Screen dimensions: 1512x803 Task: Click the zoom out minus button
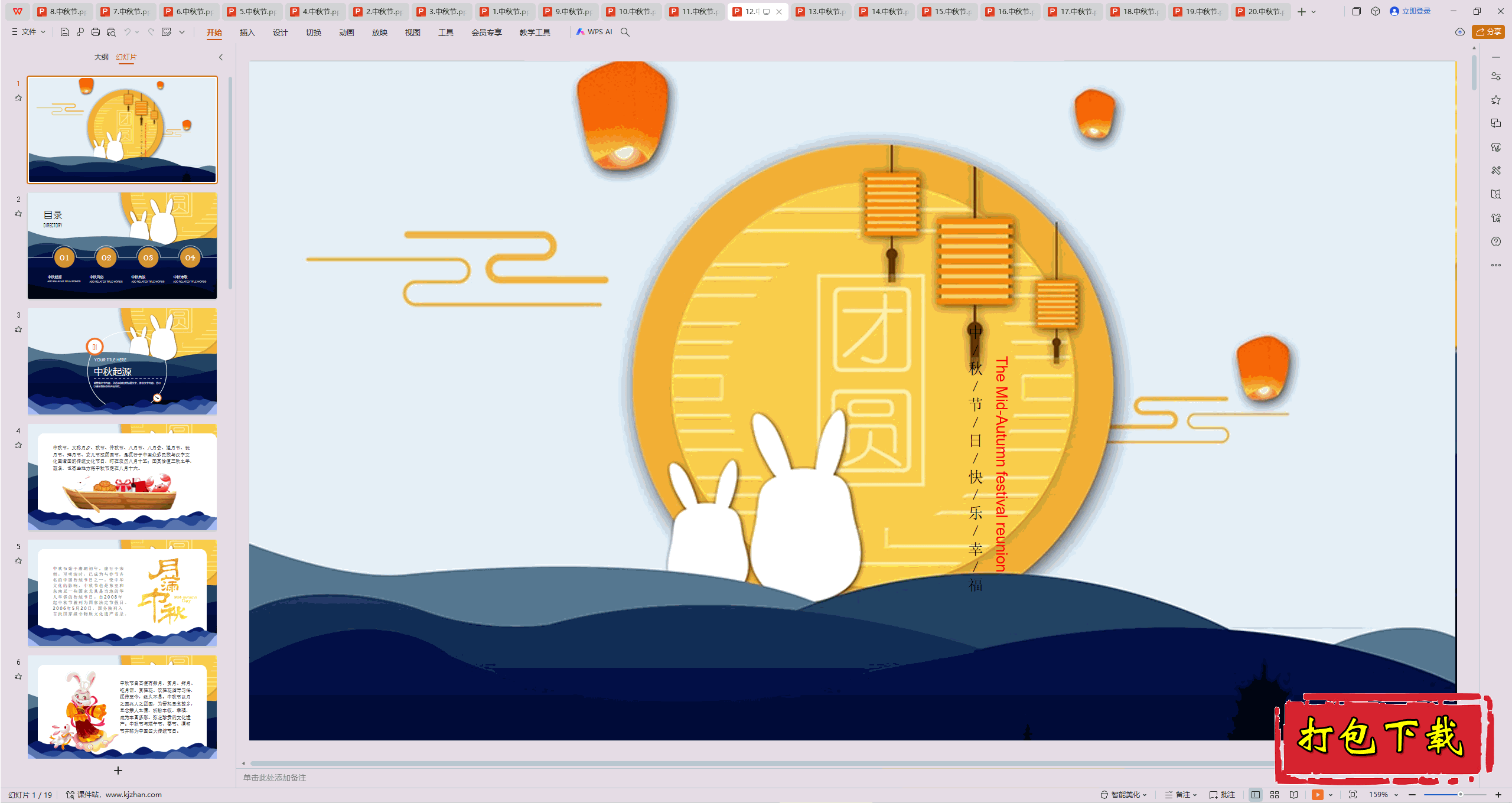coord(1412,795)
